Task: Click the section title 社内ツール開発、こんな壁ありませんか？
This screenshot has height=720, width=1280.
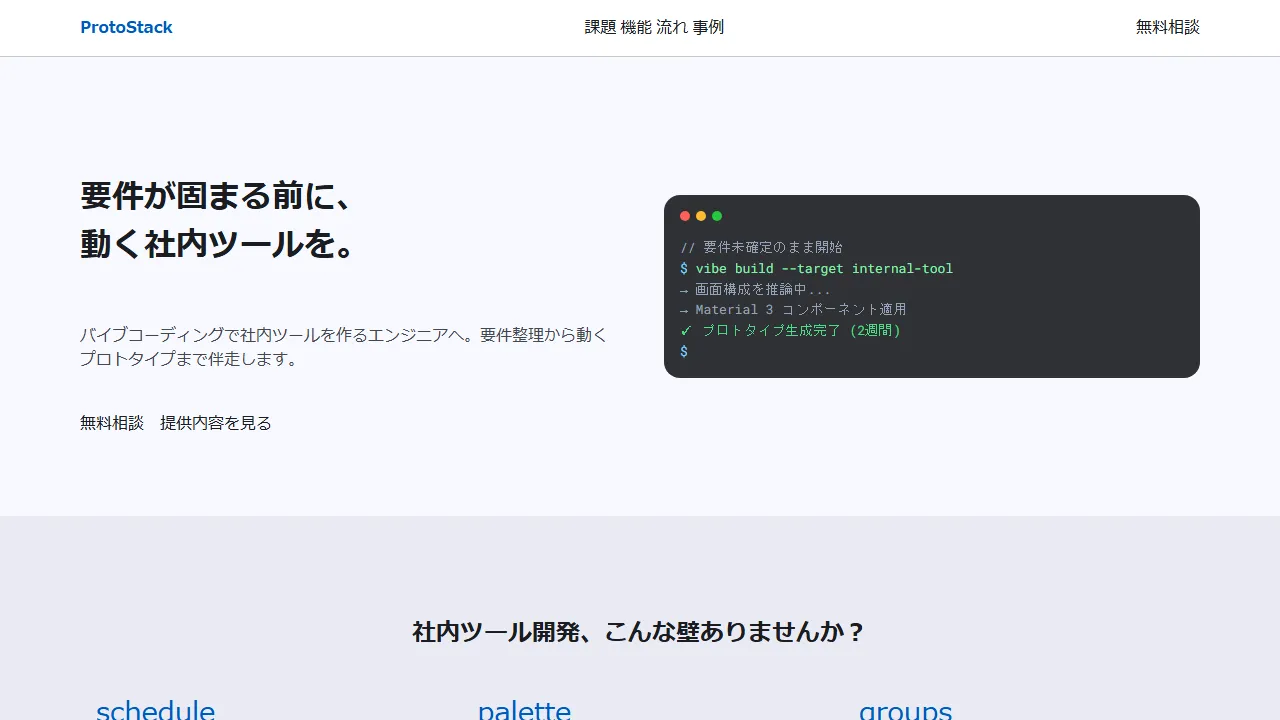Action: [640, 632]
